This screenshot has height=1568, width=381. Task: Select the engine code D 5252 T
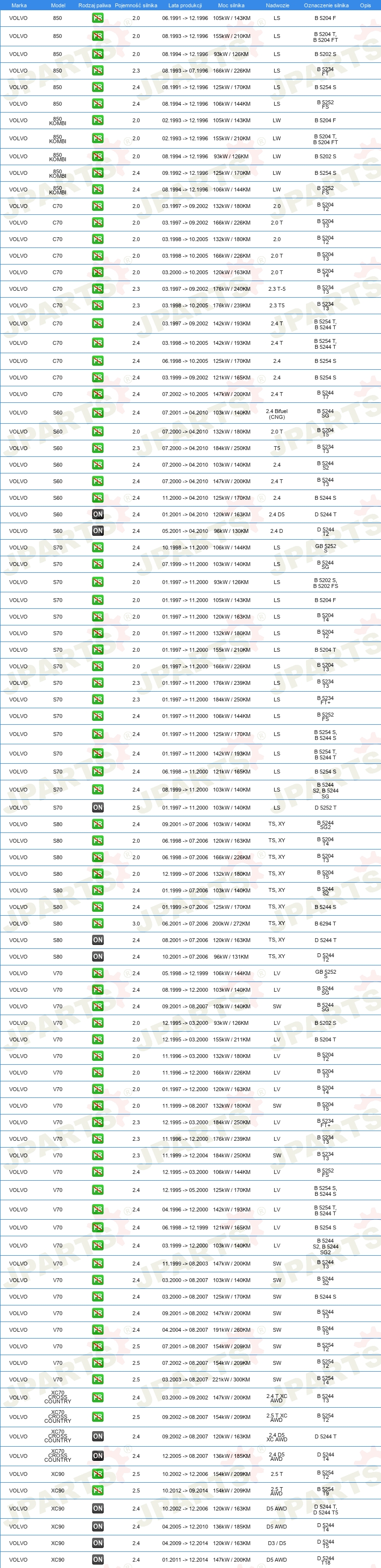coord(325,808)
